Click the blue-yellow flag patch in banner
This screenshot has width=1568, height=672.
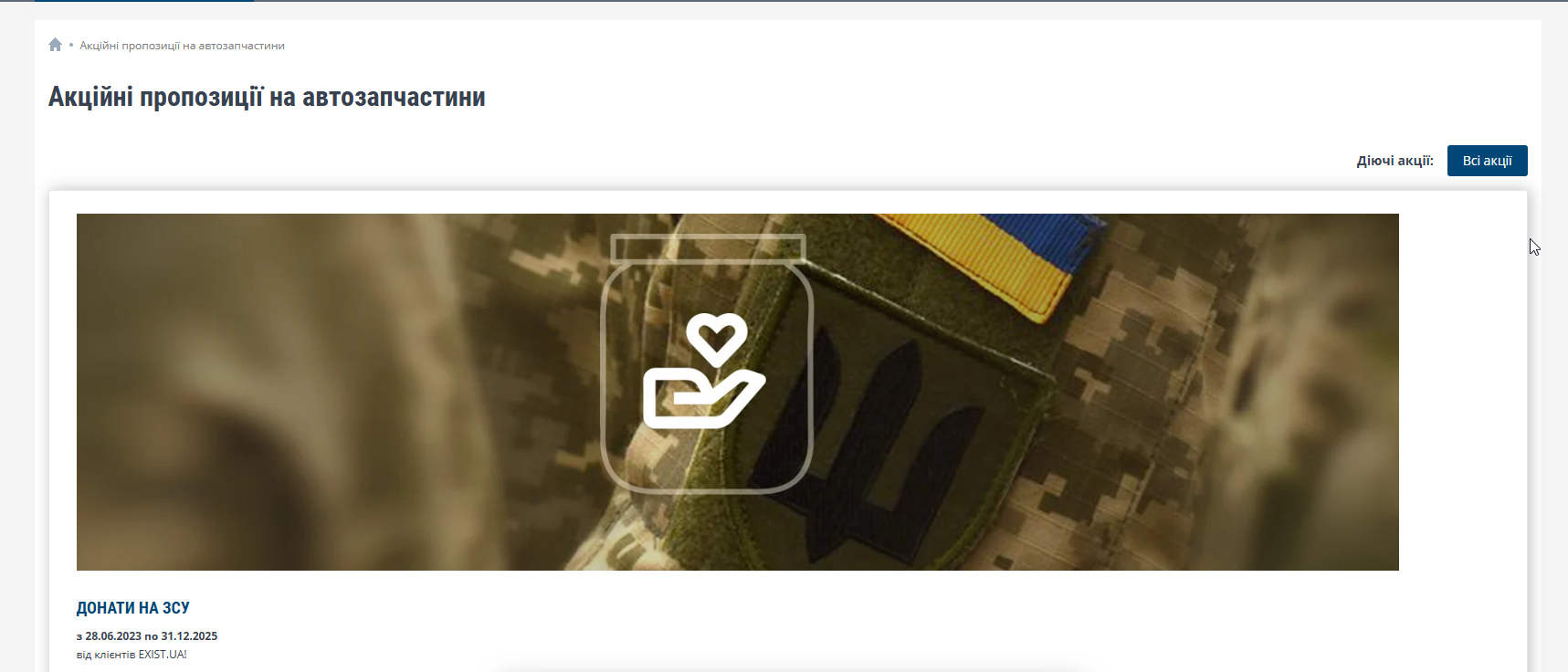point(995,260)
